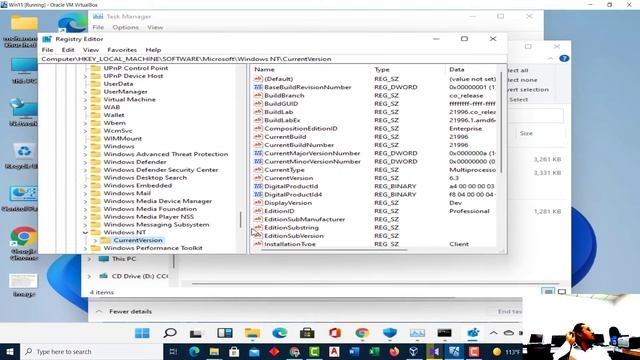
Task: Open Word on the host taskbar
Action: point(354,351)
